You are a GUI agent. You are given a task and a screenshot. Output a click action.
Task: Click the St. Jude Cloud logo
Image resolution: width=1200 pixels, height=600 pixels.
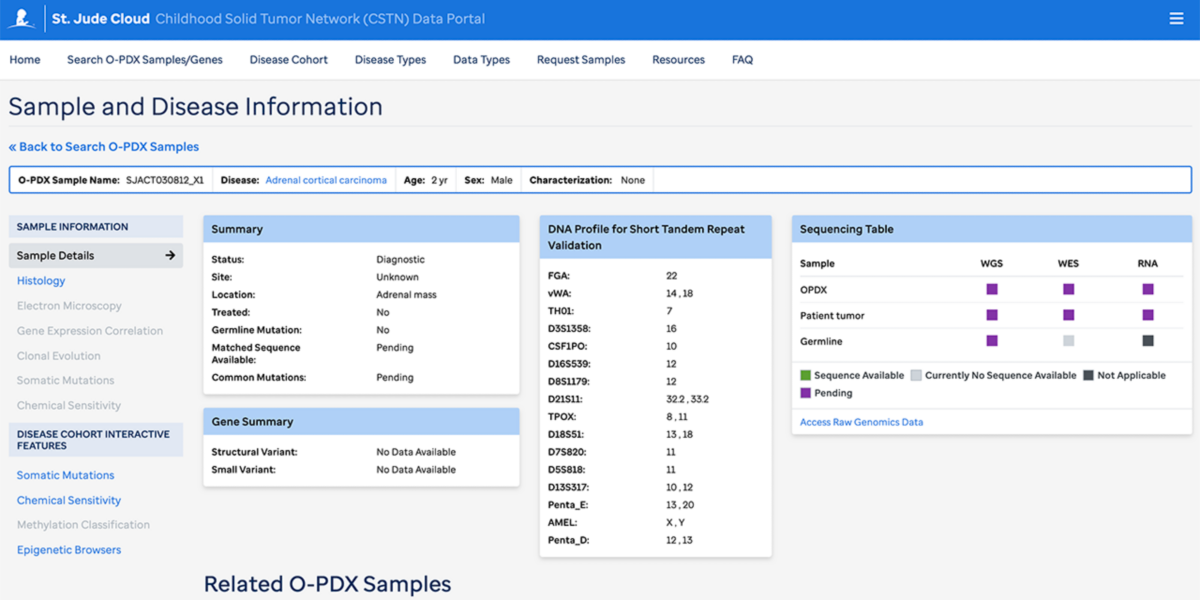click(x=22, y=18)
